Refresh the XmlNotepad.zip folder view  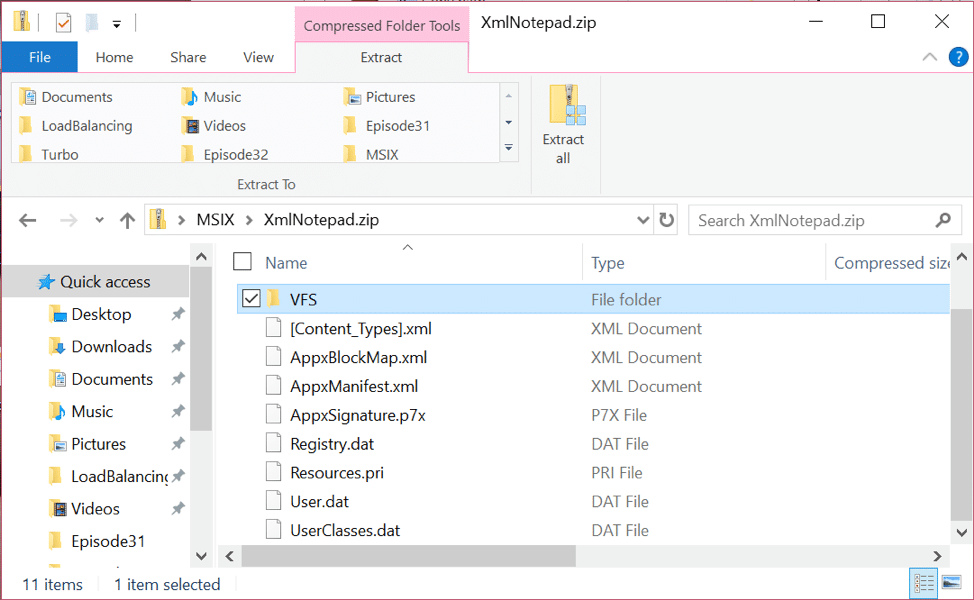click(x=667, y=220)
